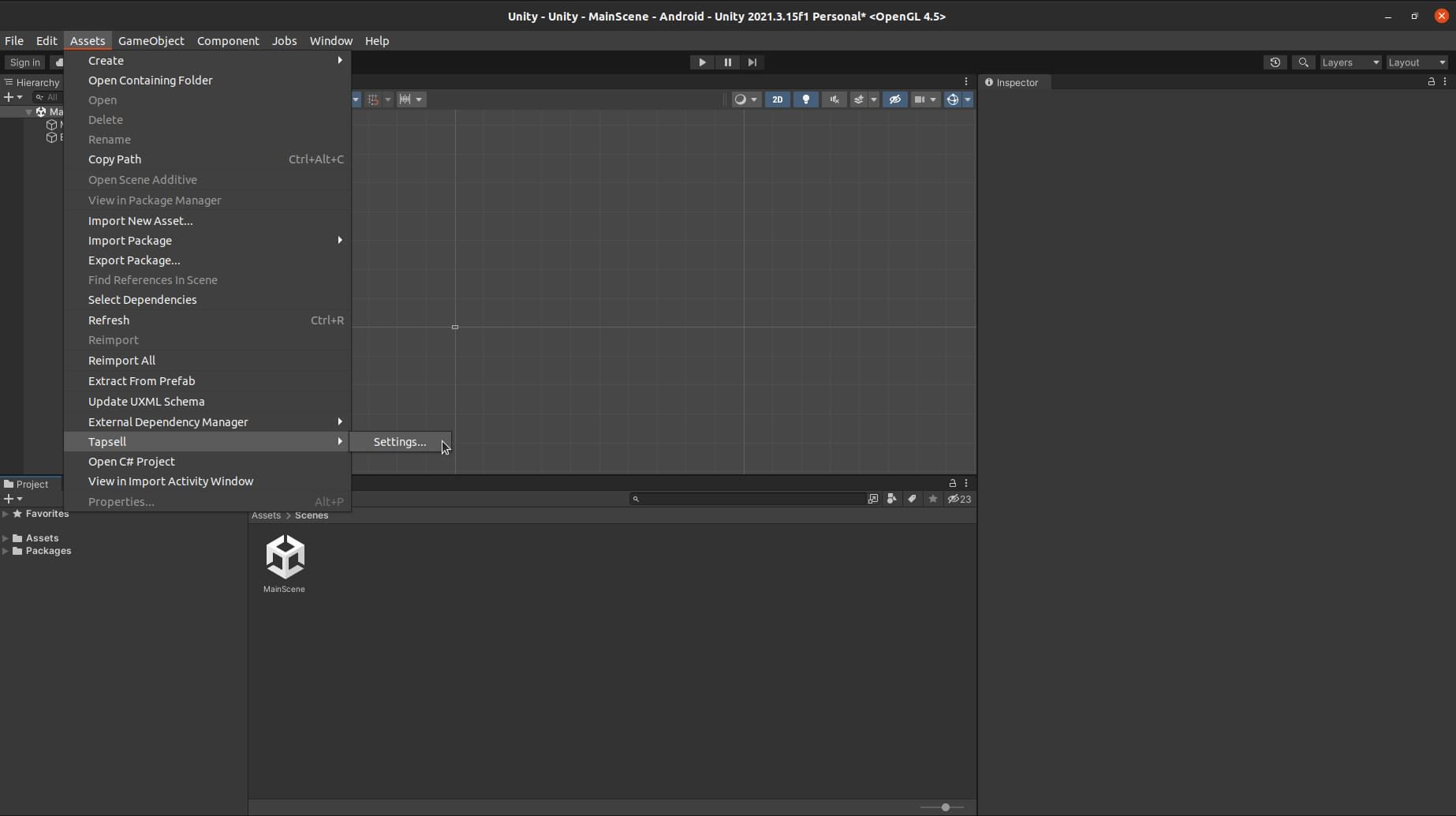Click the Sign in button
The image size is (1456, 816).
(25, 62)
